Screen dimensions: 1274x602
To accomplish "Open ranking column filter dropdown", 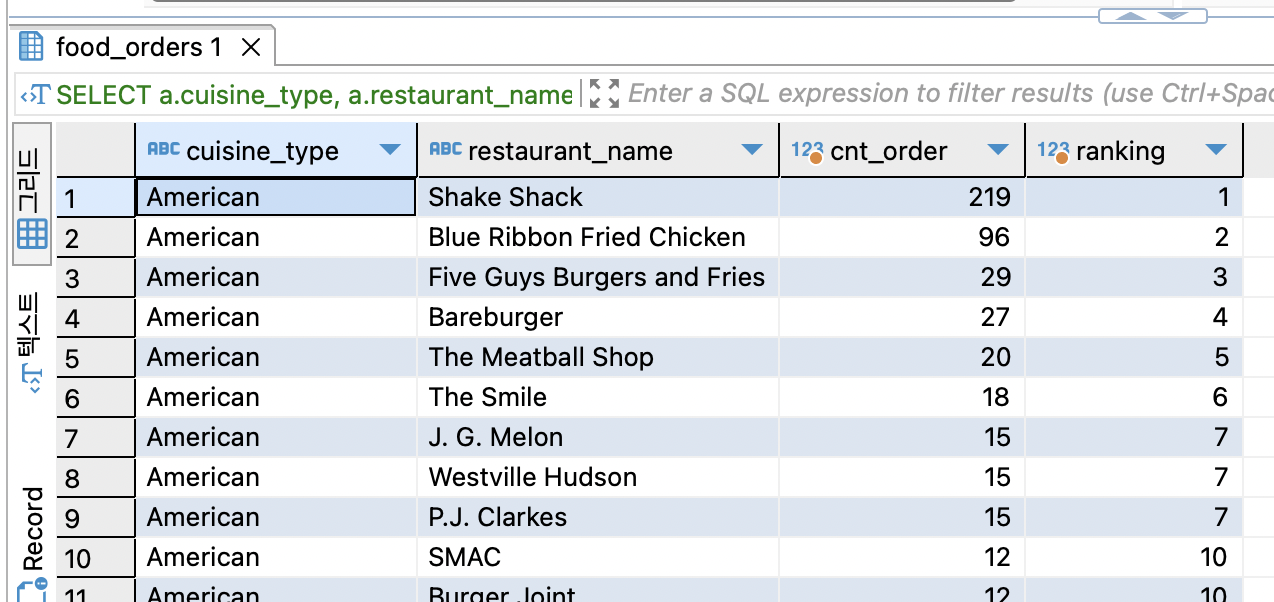I will [x=1216, y=150].
